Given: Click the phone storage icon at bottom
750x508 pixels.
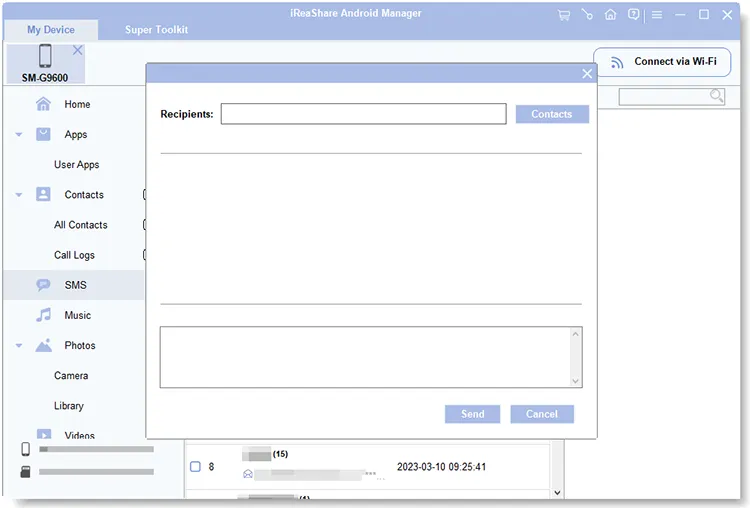Looking at the screenshot, I should (25, 449).
